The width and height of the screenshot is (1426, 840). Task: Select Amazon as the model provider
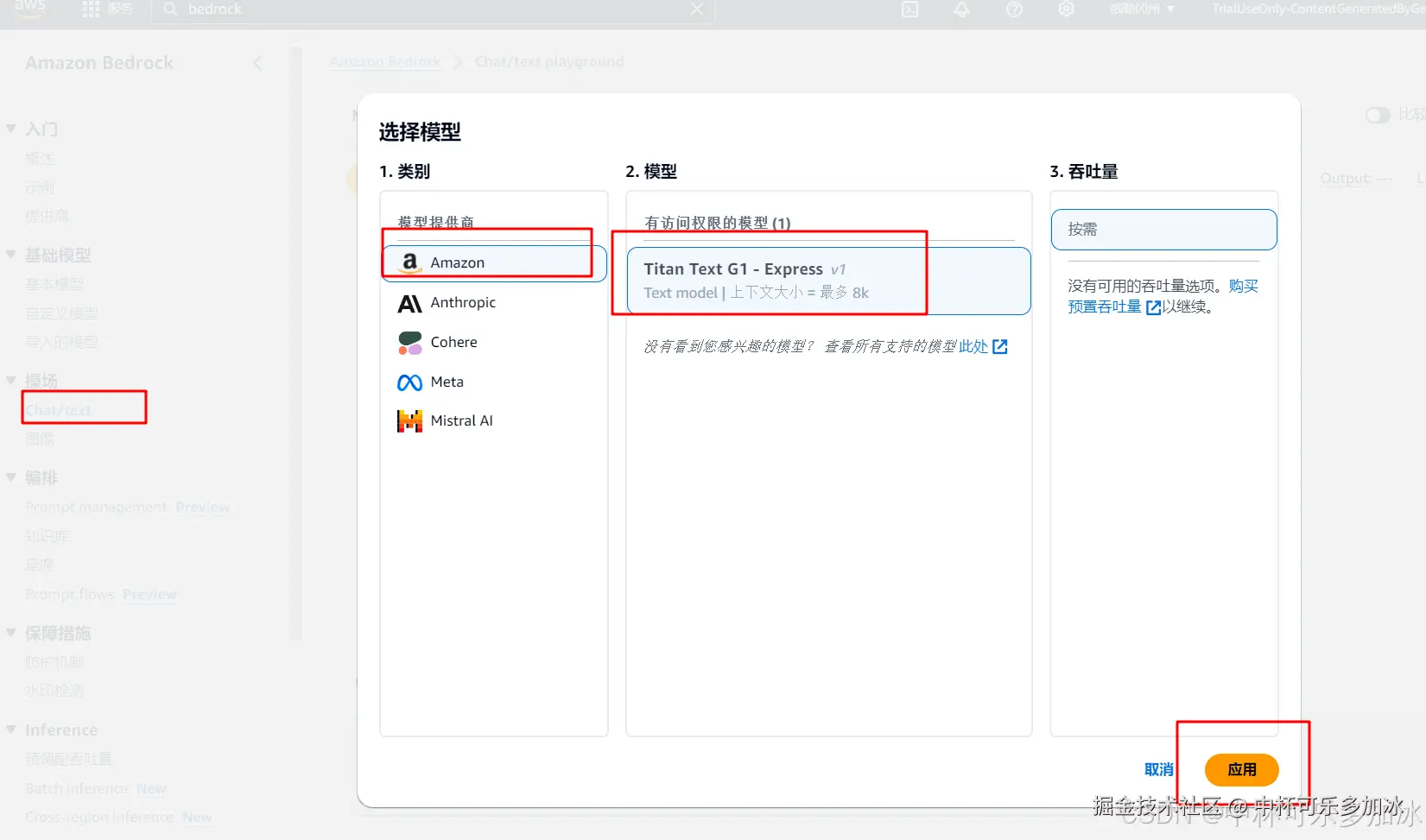point(494,262)
